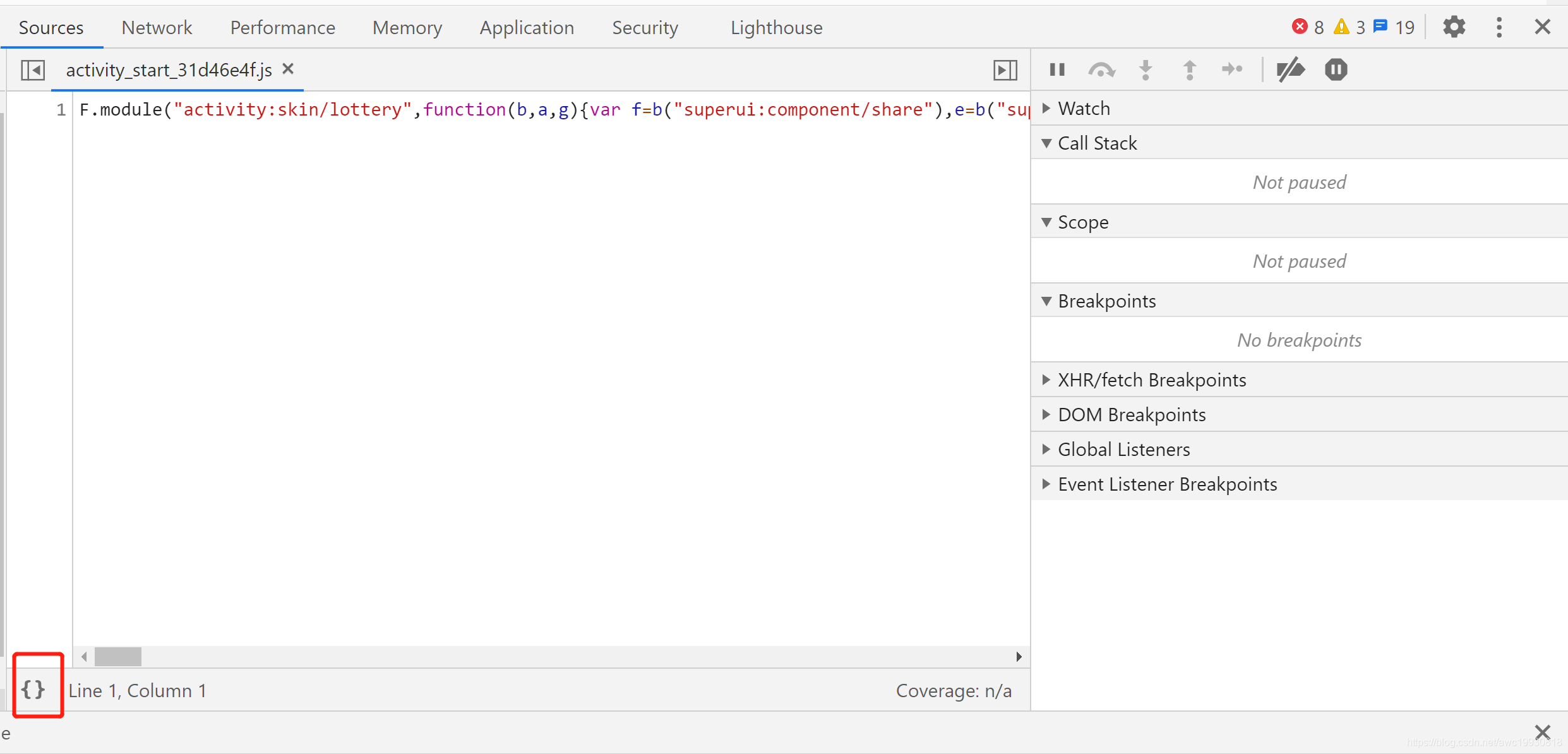Screen dimensions: 1568x754
Task: Click the step out of function icon
Action: (1189, 69)
